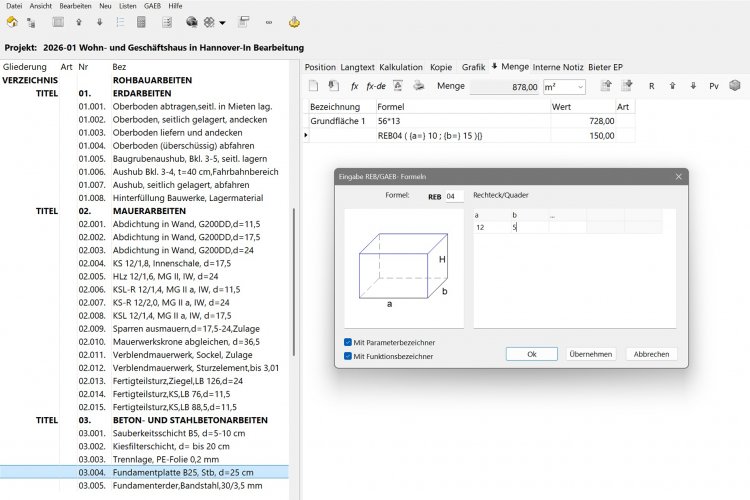
Task: Select position 03.005 Fundamenterder row
Action: [144, 485]
